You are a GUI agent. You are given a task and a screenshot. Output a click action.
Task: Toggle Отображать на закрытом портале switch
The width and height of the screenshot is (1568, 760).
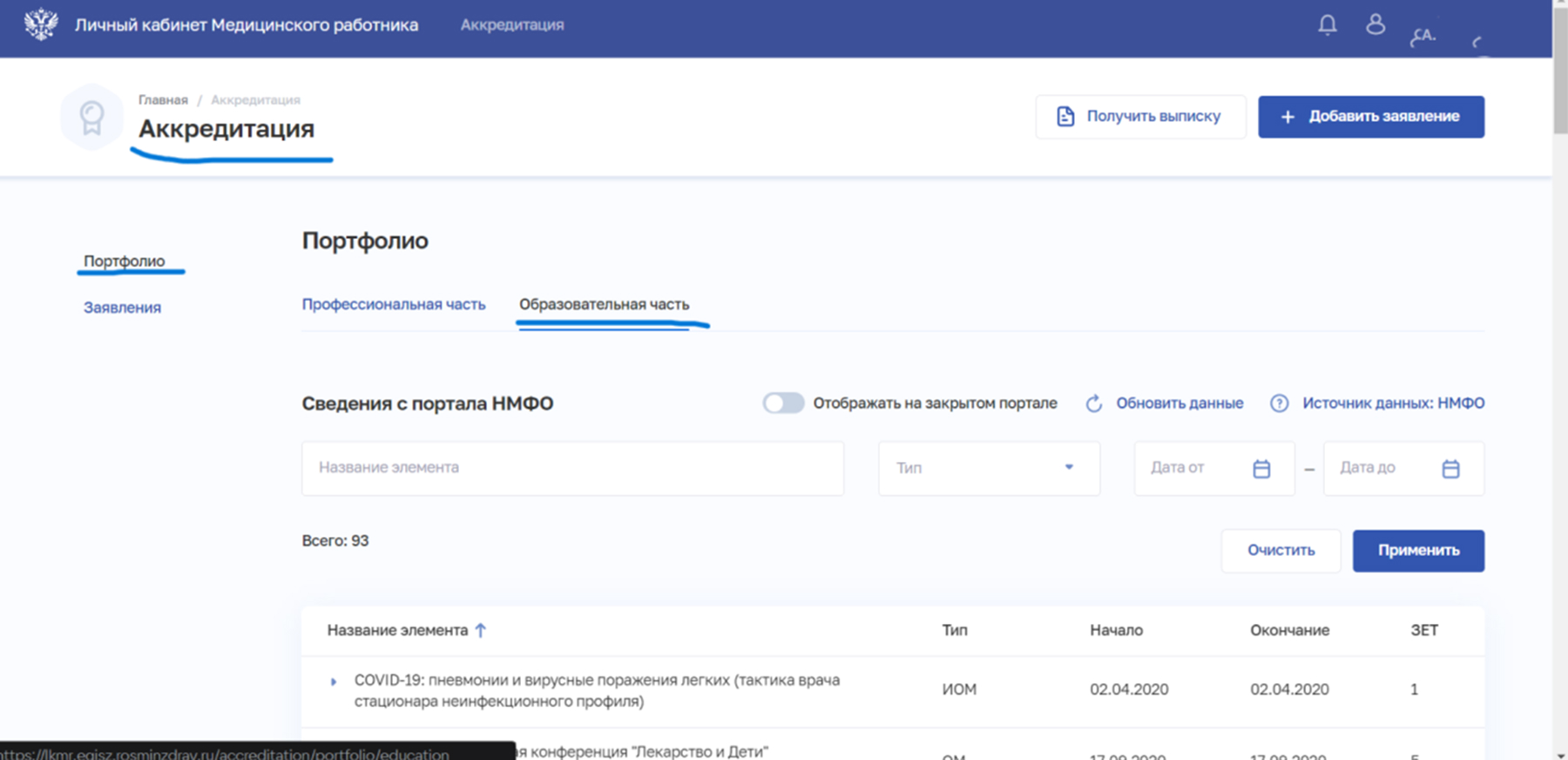click(x=783, y=403)
